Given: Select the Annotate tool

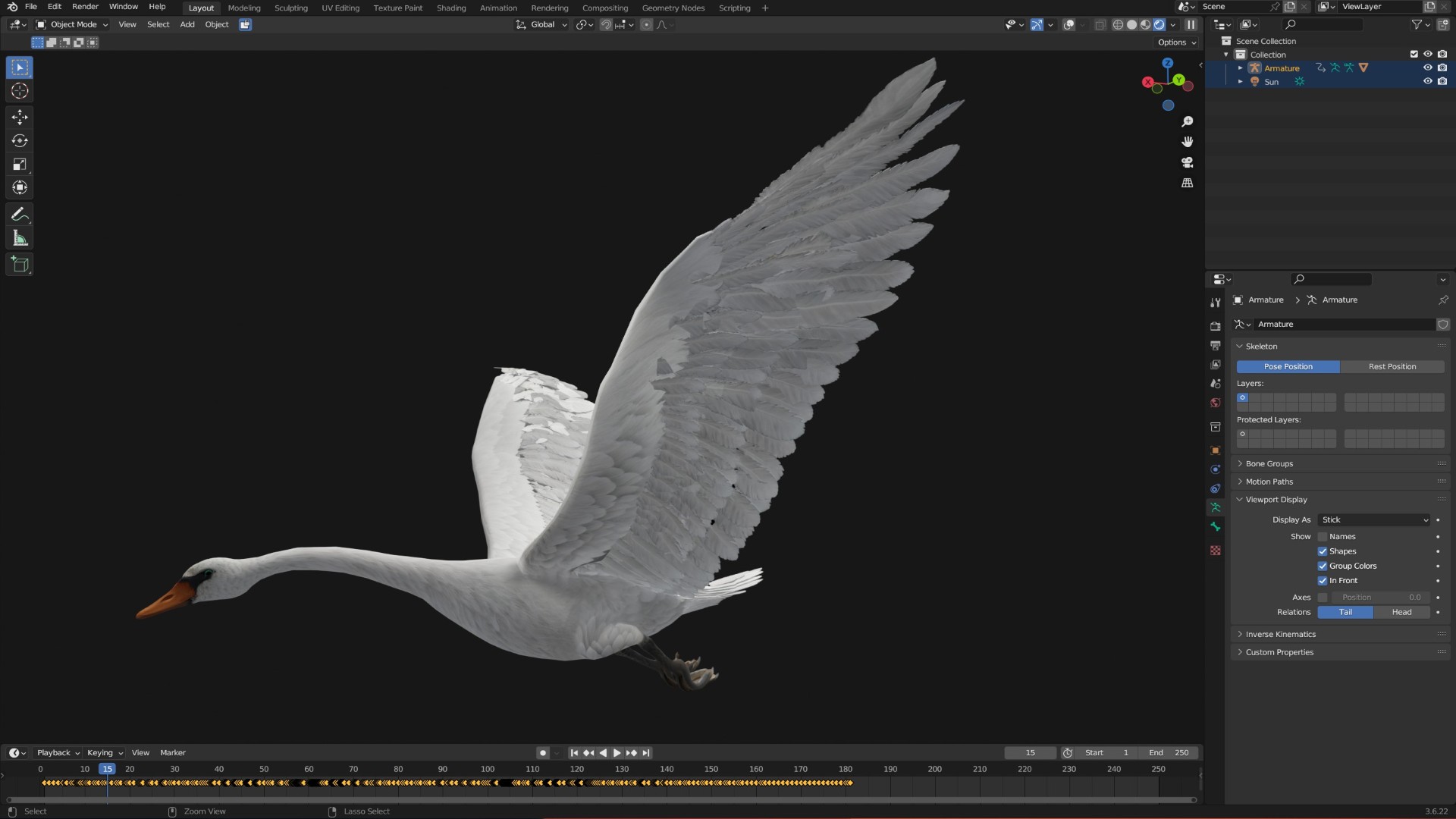Looking at the screenshot, I should point(20,215).
